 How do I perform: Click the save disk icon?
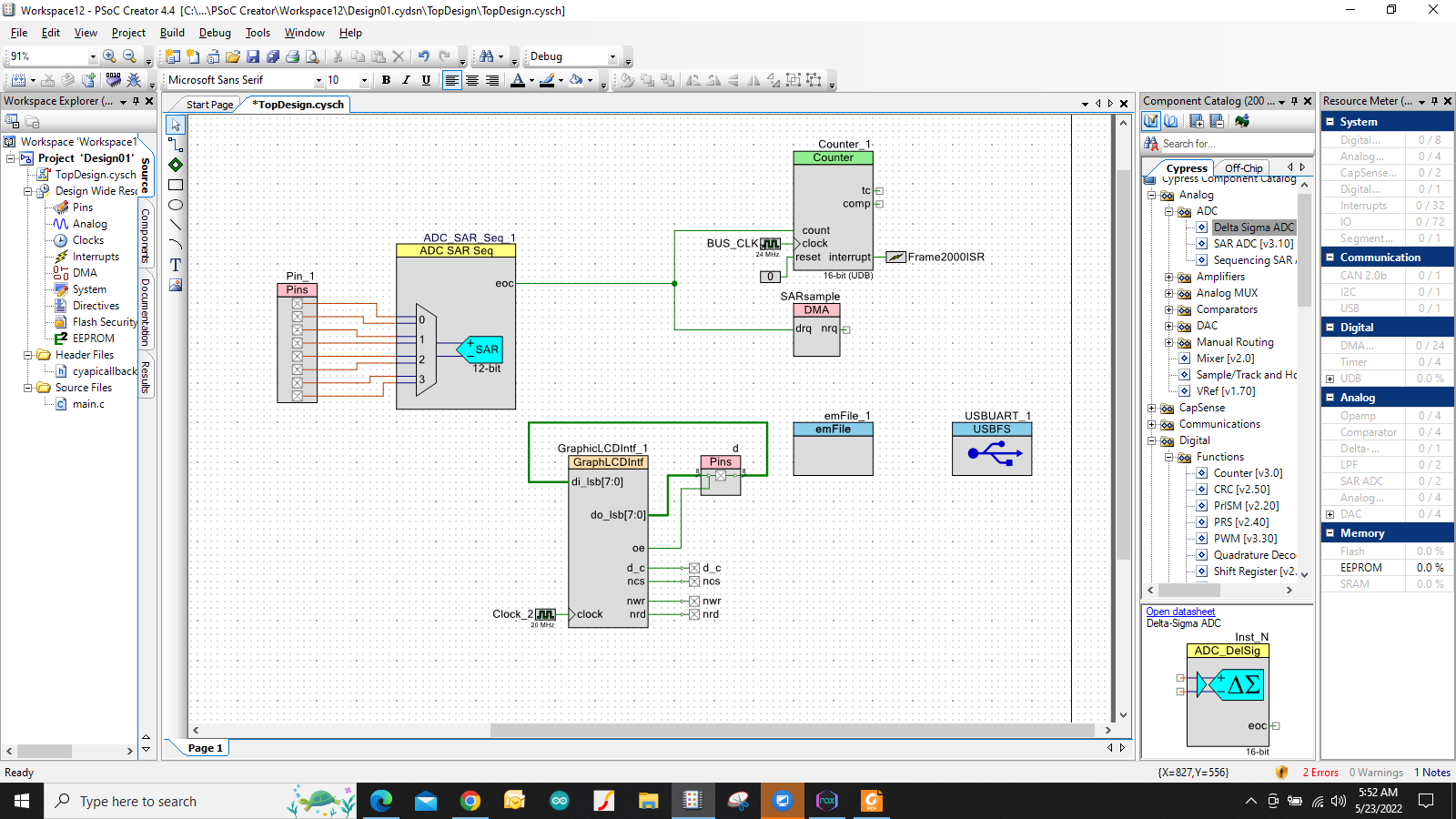pyautogui.click(x=253, y=56)
